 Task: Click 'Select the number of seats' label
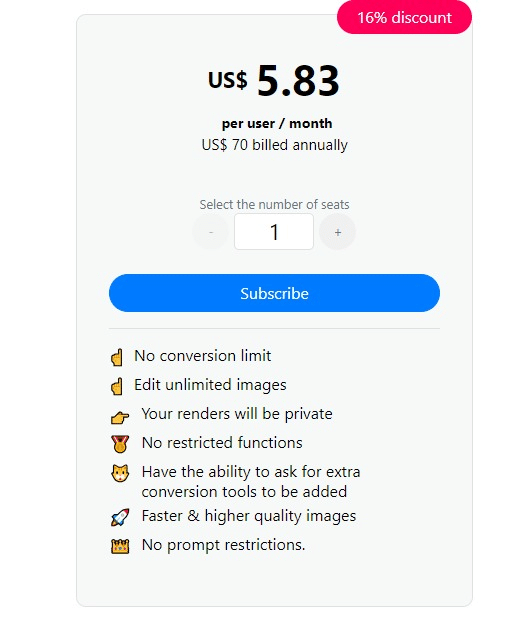pyautogui.click(x=274, y=204)
